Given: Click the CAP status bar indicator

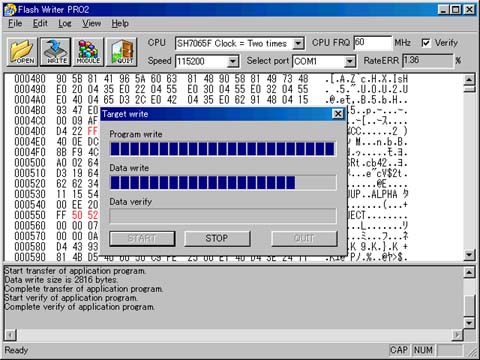Looking at the screenshot, I should point(399,350).
